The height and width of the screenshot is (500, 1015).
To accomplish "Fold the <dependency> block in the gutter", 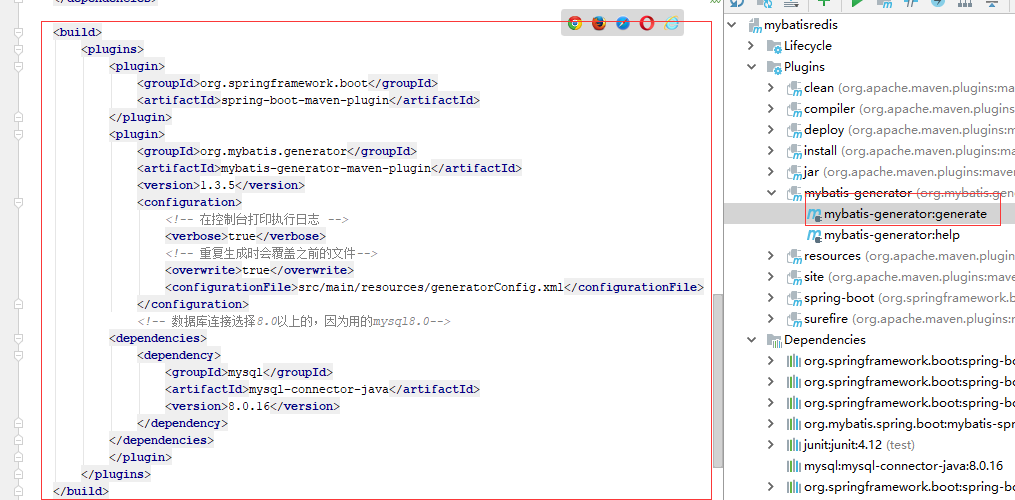I will (x=18, y=355).
